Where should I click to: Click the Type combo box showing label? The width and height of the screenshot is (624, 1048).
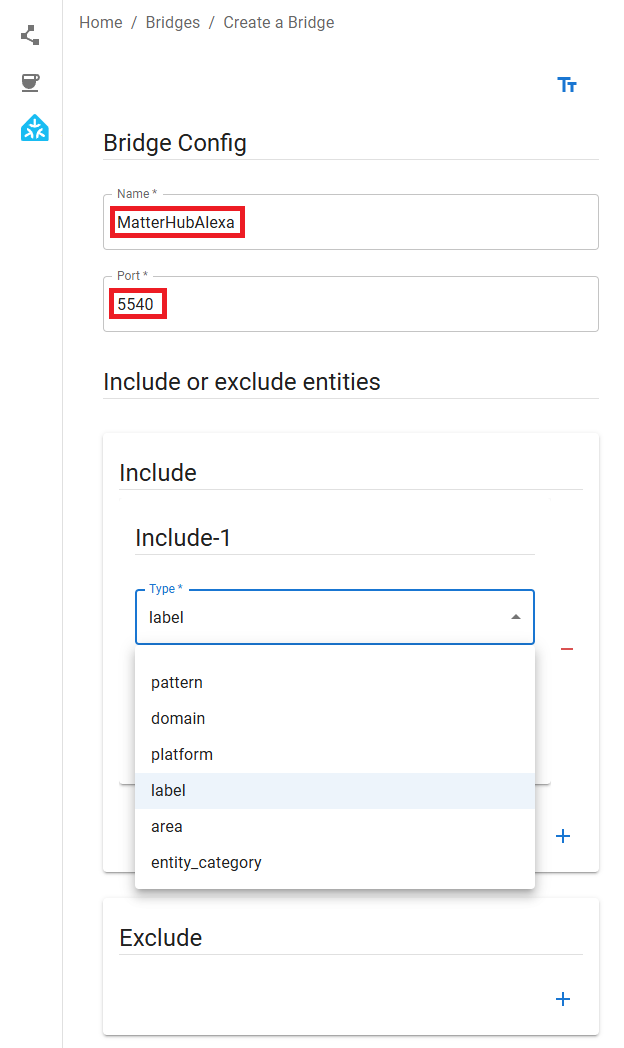click(x=320, y=617)
